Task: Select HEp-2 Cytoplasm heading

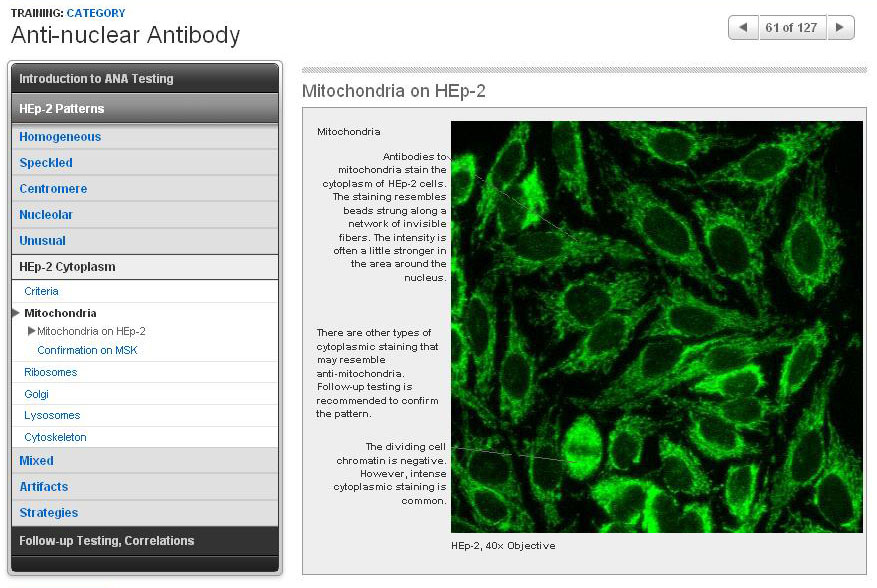Action: (67, 267)
